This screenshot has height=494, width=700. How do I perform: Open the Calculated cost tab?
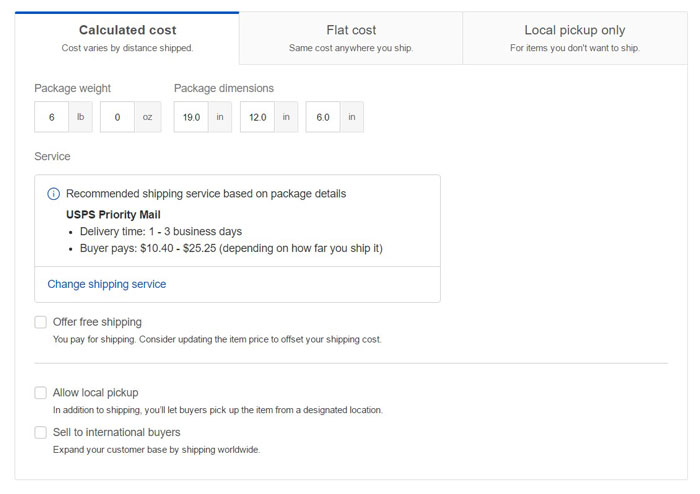tap(127, 38)
